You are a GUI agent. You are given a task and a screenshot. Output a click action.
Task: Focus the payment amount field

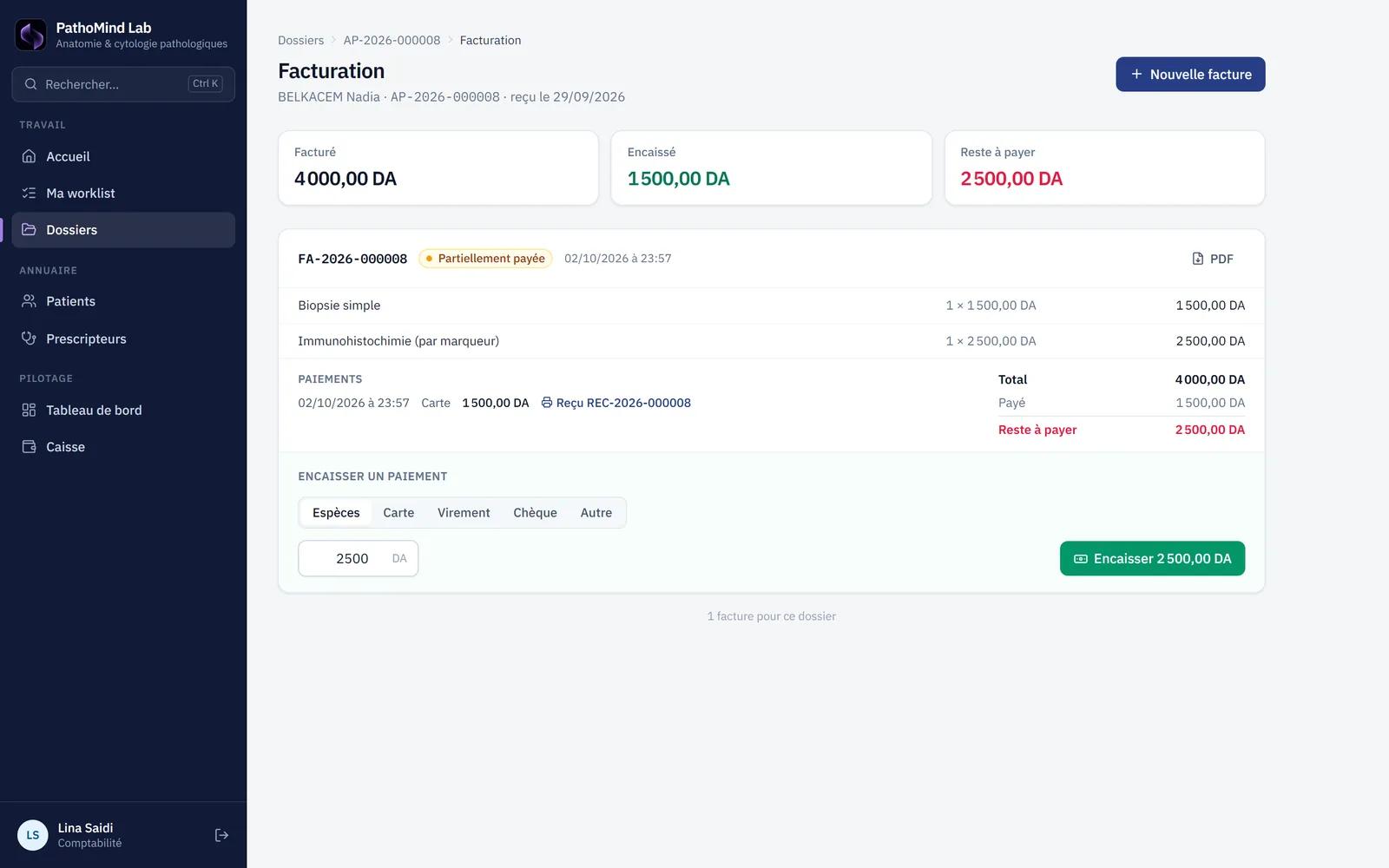358,558
